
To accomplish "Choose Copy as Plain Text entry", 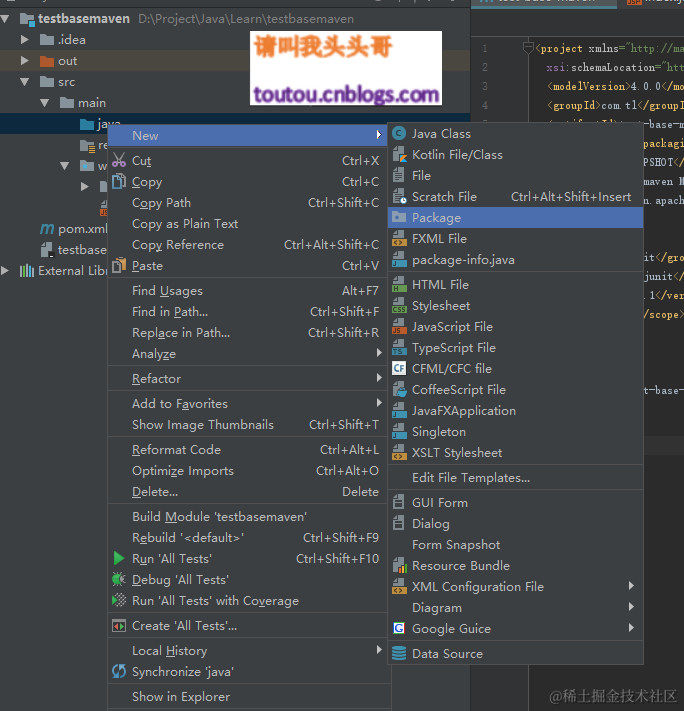I will click(x=247, y=224).
